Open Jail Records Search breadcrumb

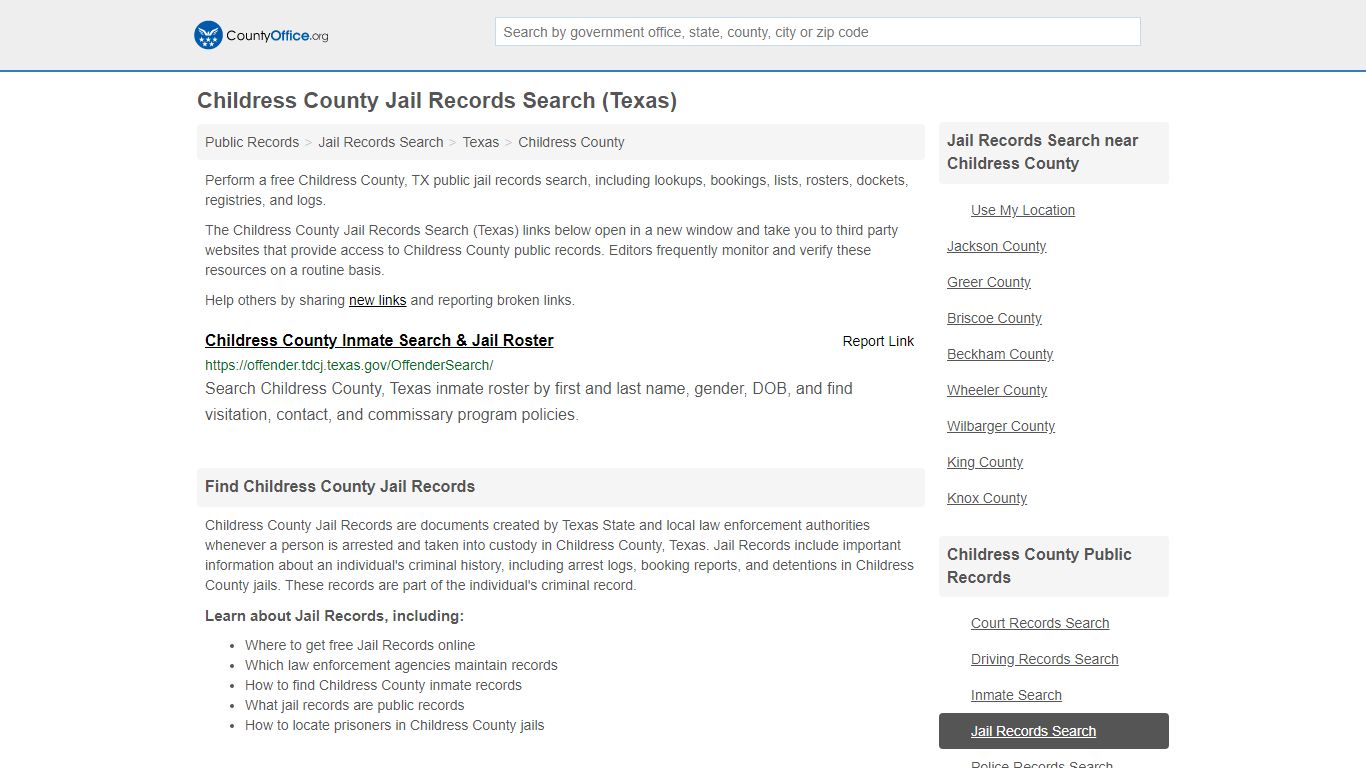pyautogui.click(x=381, y=142)
